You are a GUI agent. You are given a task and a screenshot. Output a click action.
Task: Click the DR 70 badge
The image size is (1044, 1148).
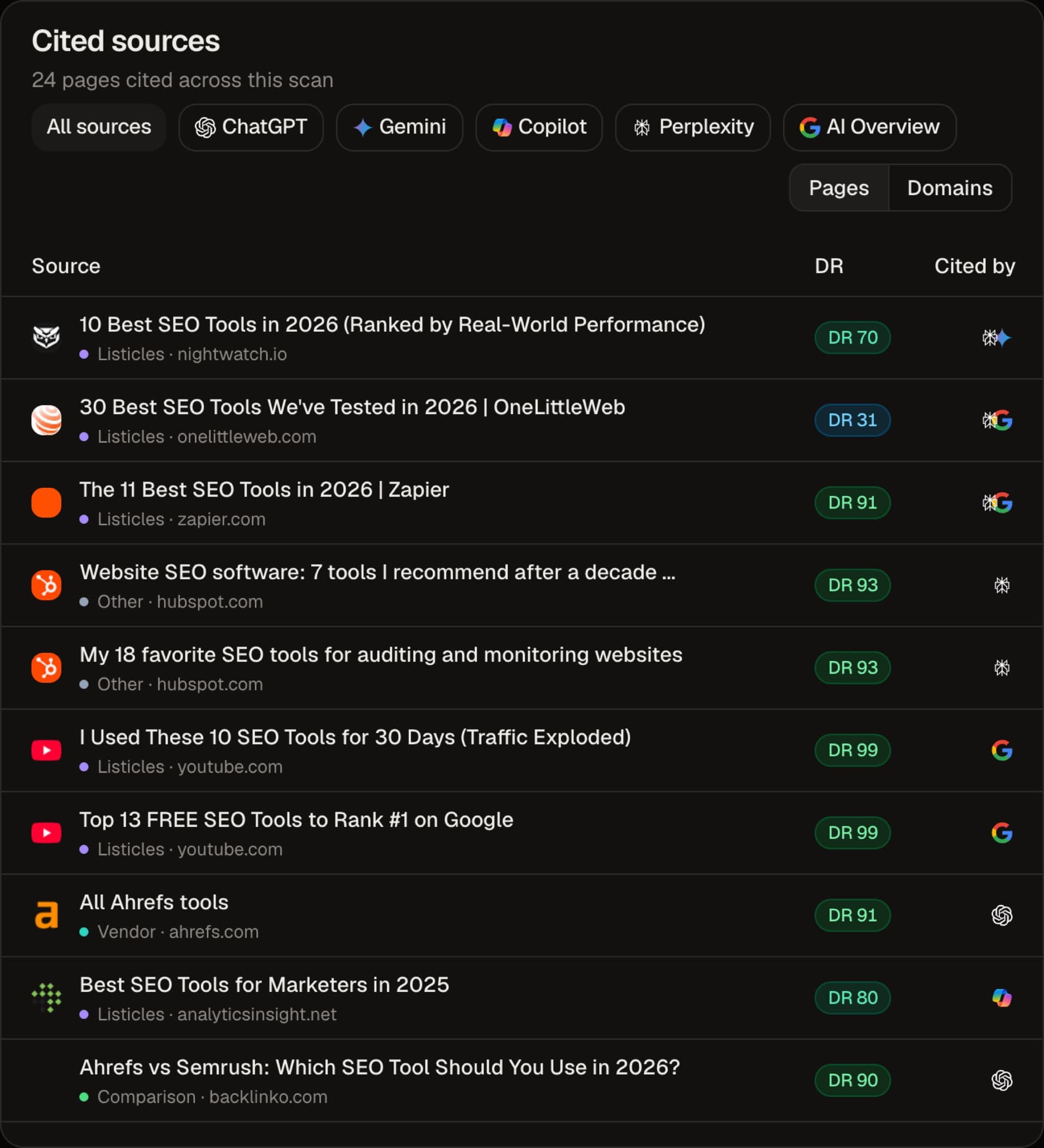[852, 338]
